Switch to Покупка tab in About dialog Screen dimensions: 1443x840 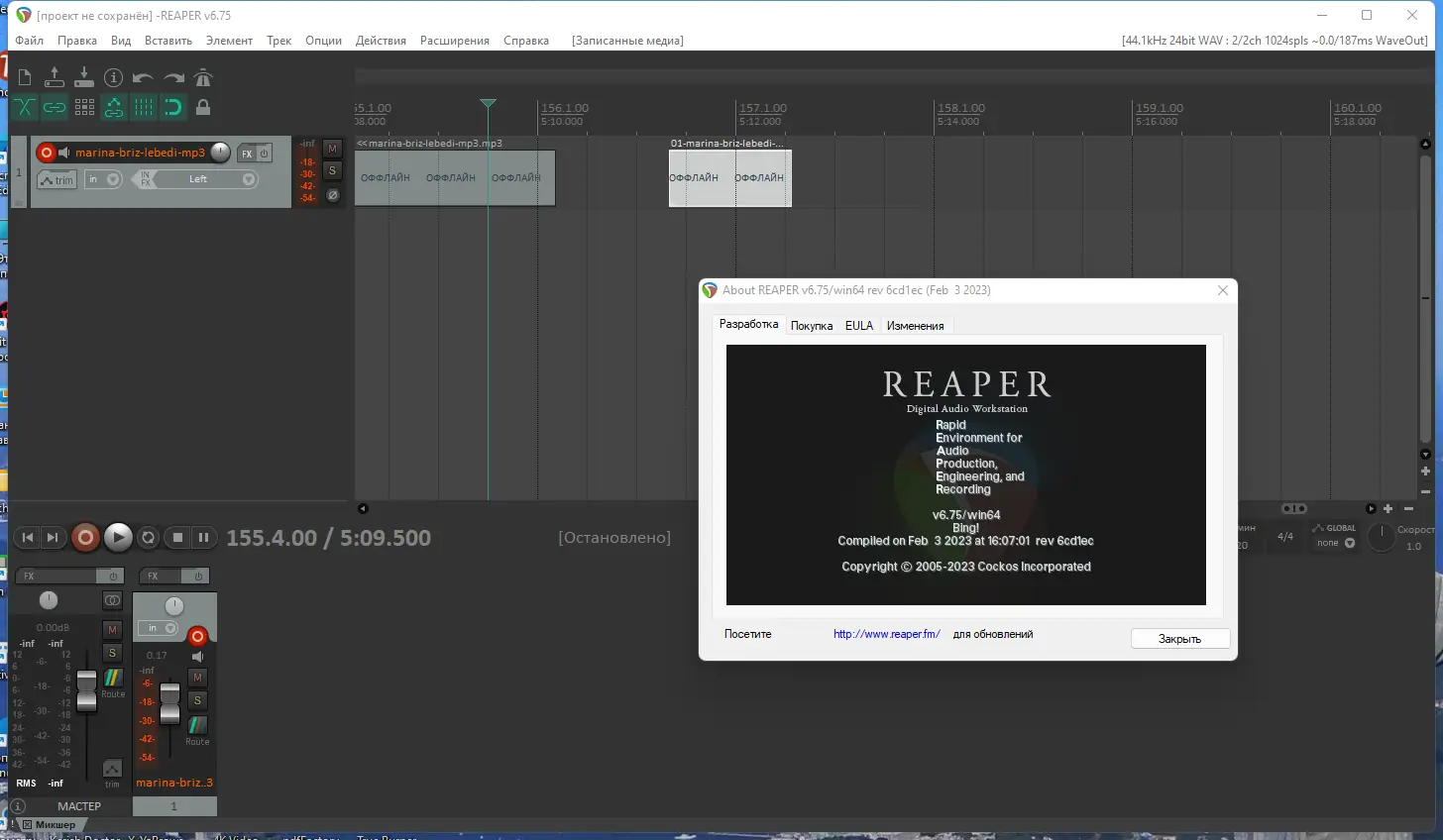[x=812, y=326]
